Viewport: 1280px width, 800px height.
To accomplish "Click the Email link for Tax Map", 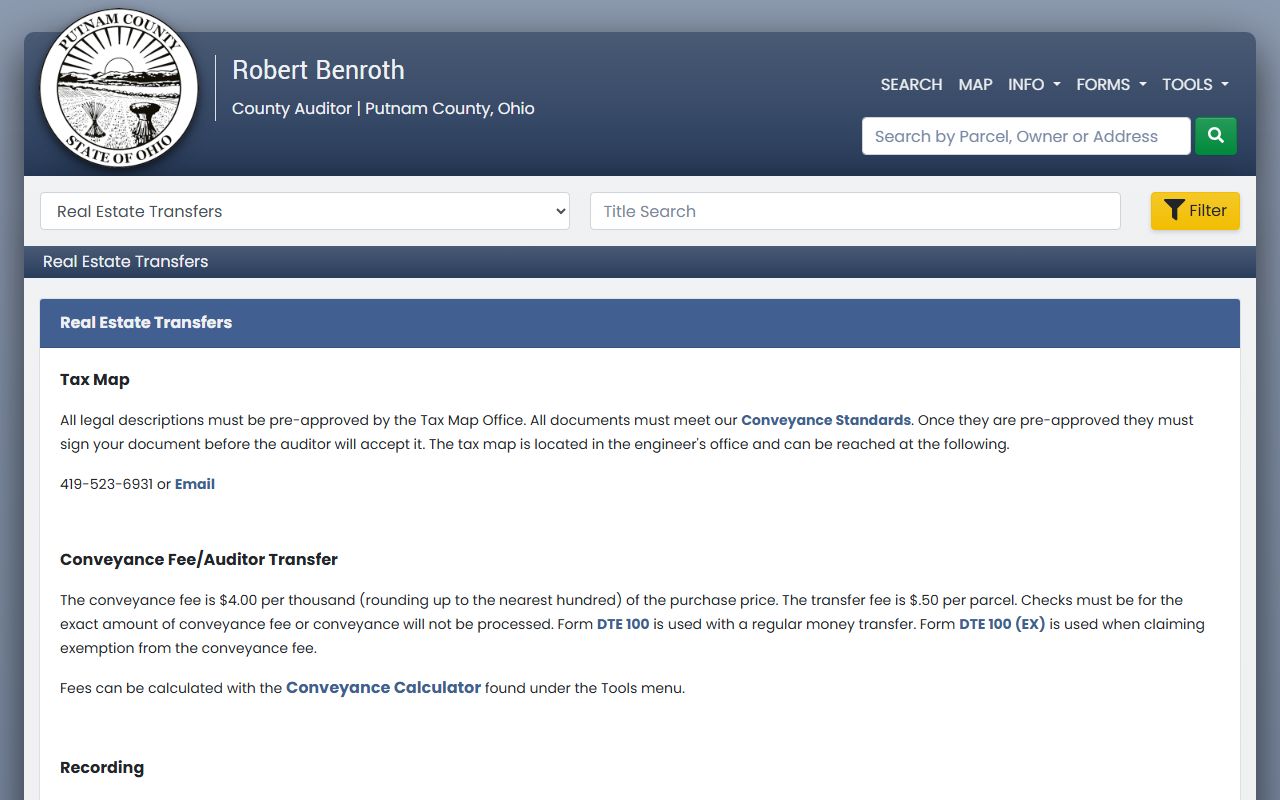I will click(x=195, y=484).
